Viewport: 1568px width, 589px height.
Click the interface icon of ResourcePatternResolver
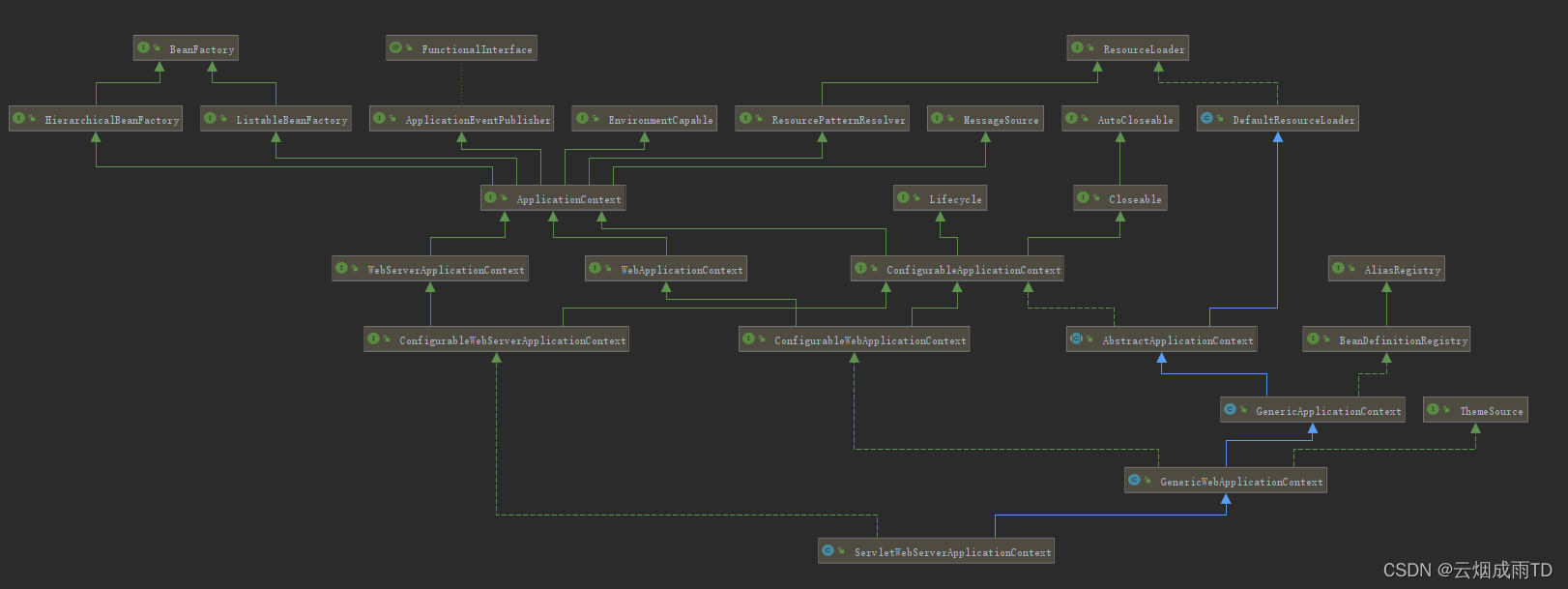(x=745, y=118)
